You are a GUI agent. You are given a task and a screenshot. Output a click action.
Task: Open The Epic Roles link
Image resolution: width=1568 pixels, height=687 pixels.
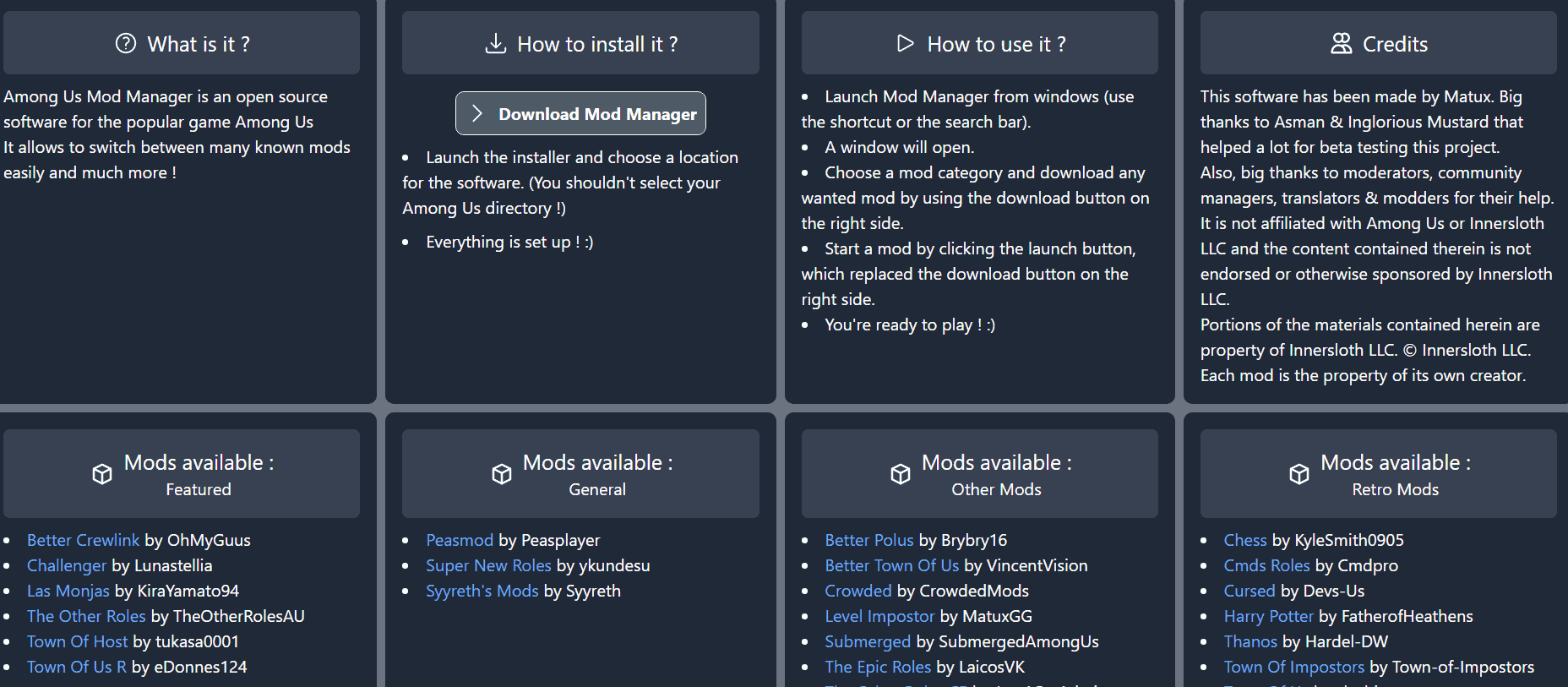[x=878, y=667]
